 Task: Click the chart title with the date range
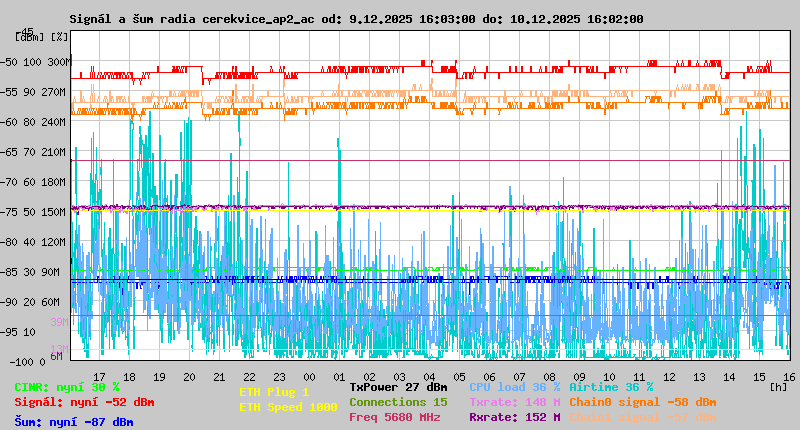click(356, 19)
